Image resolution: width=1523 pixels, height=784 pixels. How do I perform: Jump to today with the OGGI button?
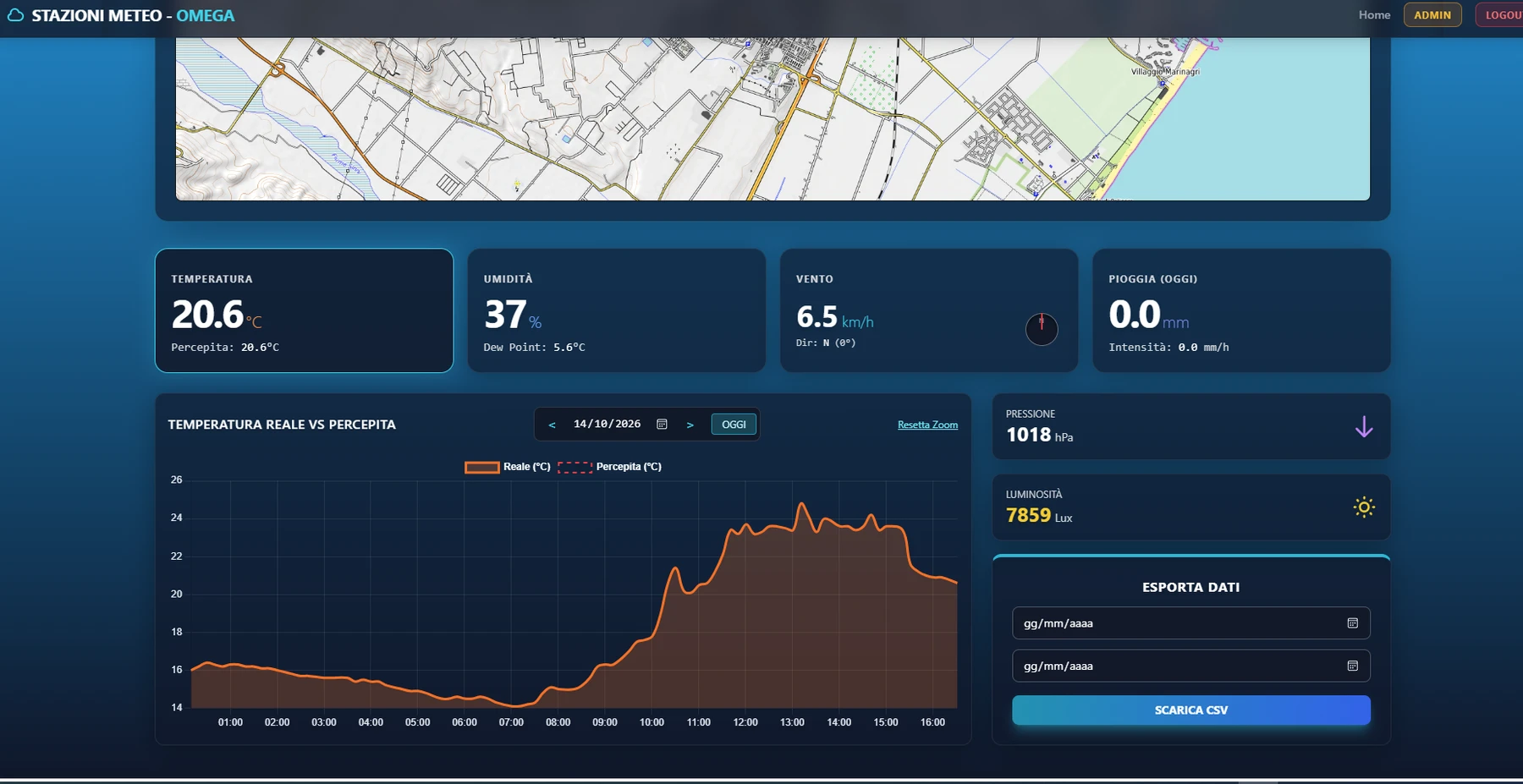[x=734, y=425]
